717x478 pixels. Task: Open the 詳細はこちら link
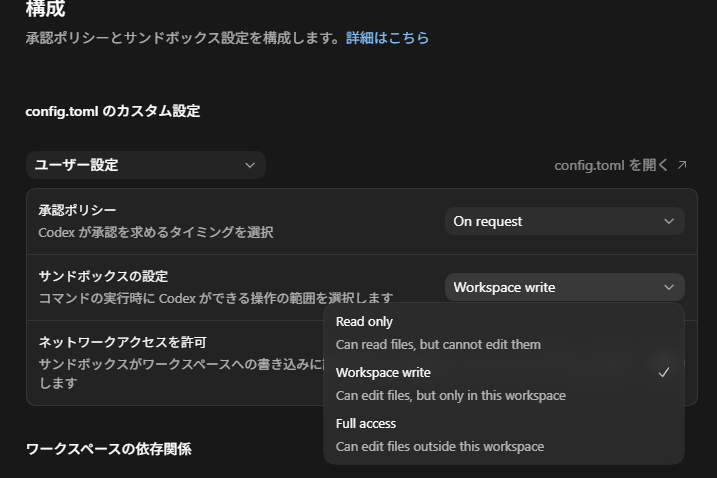click(387, 38)
